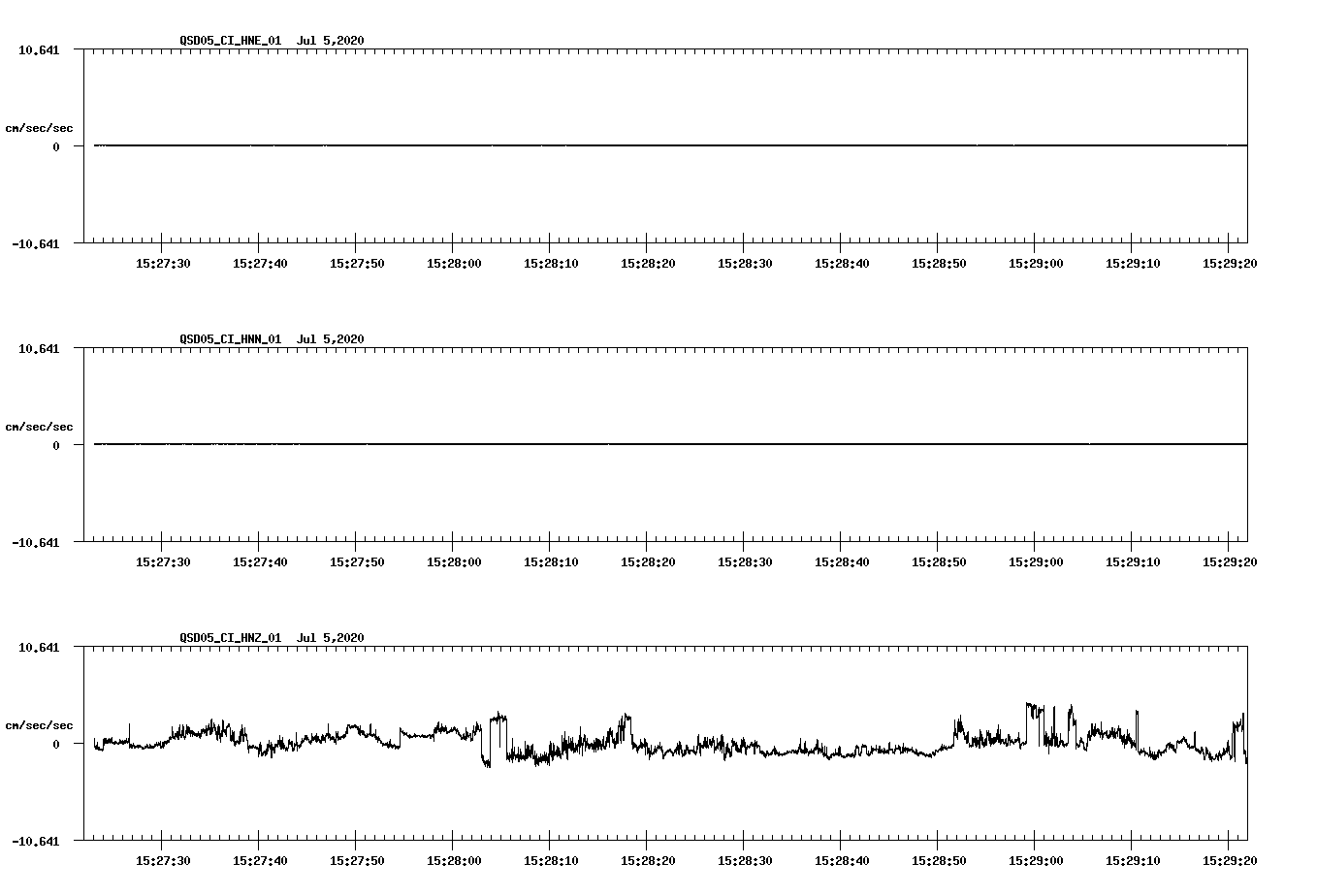The height and width of the screenshot is (896, 1317).
Task: Click the QSD05_CI_HNE_01 plot title
Action: (x=272, y=41)
